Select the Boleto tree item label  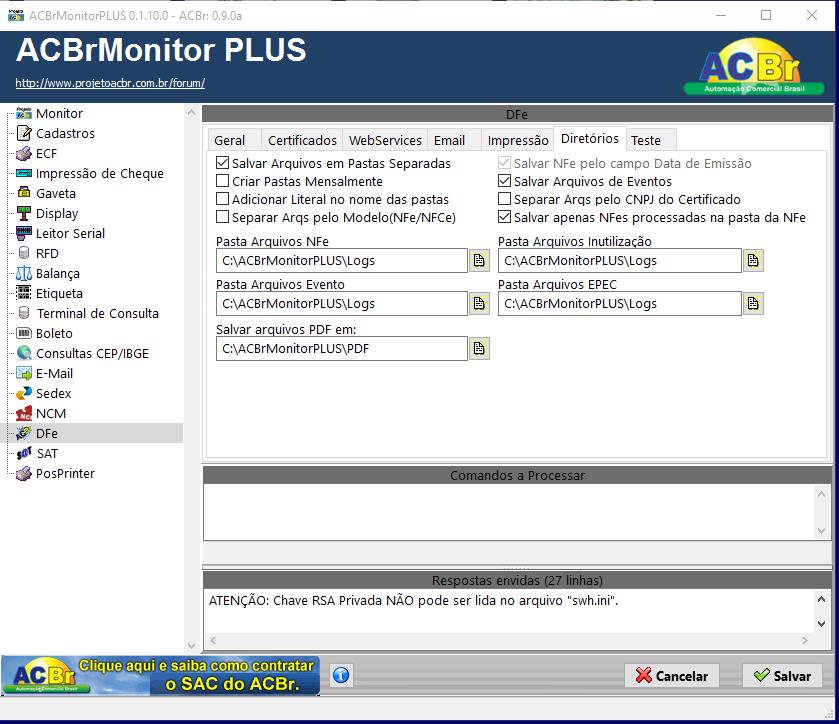click(54, 333)
